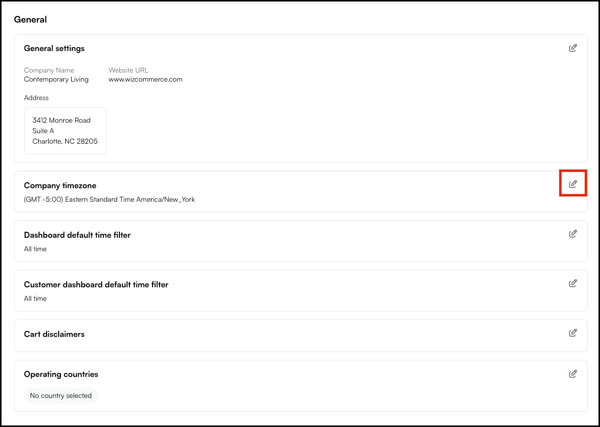Click the Address label

click(36, 98)
